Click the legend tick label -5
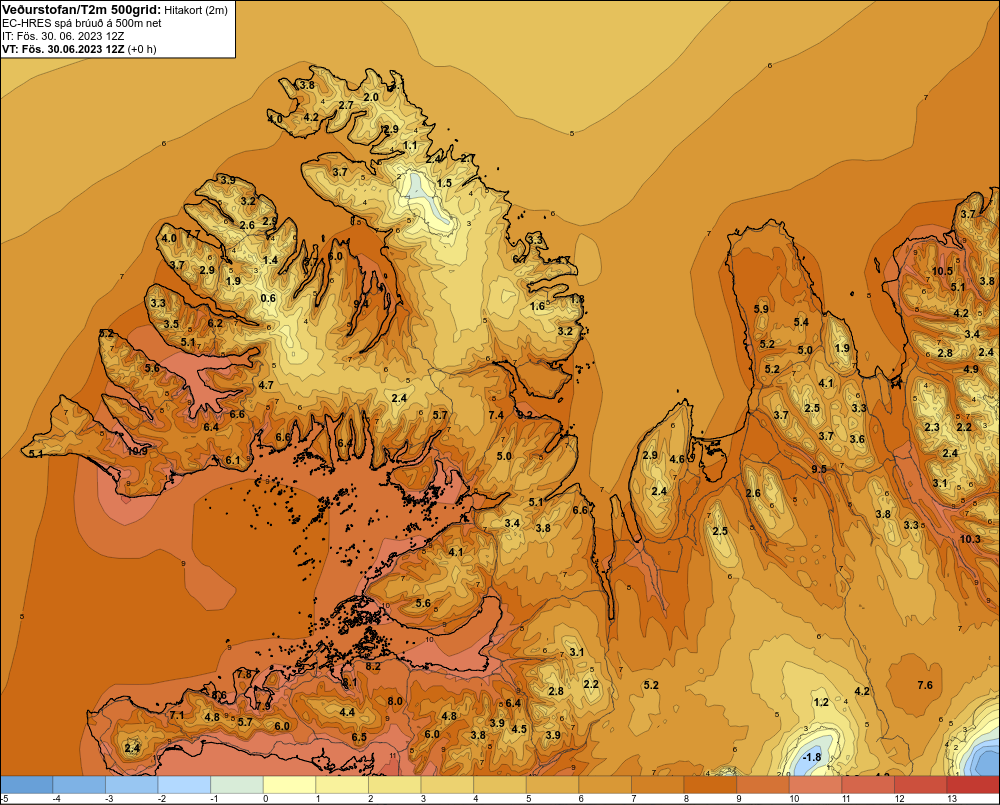 tap(4, 799)
